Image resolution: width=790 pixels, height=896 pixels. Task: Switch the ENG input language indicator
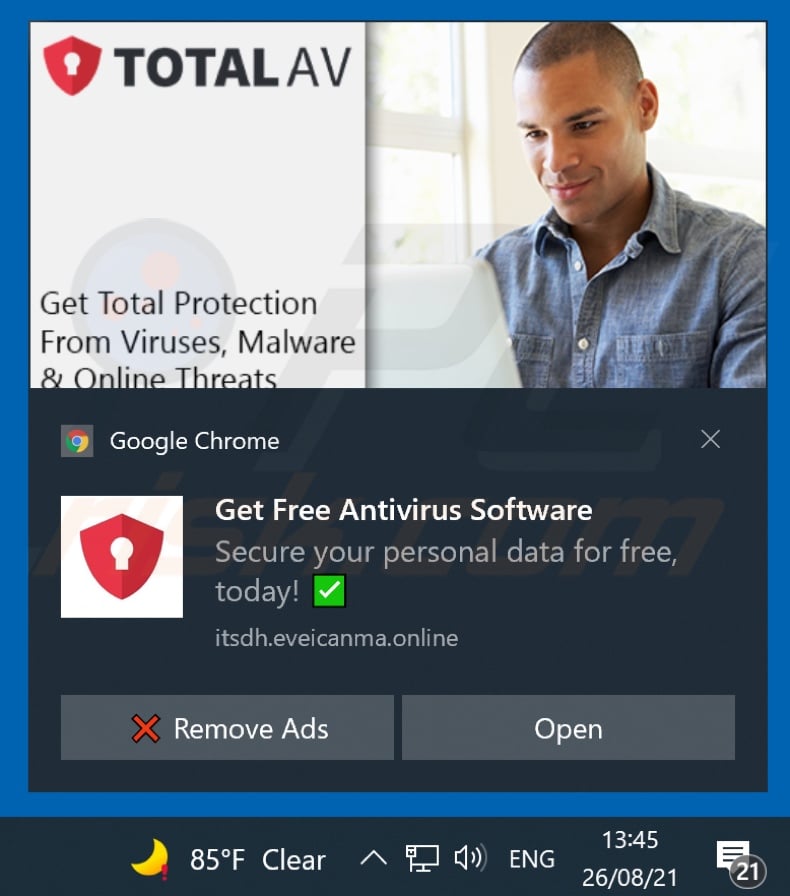coord(532,859)
